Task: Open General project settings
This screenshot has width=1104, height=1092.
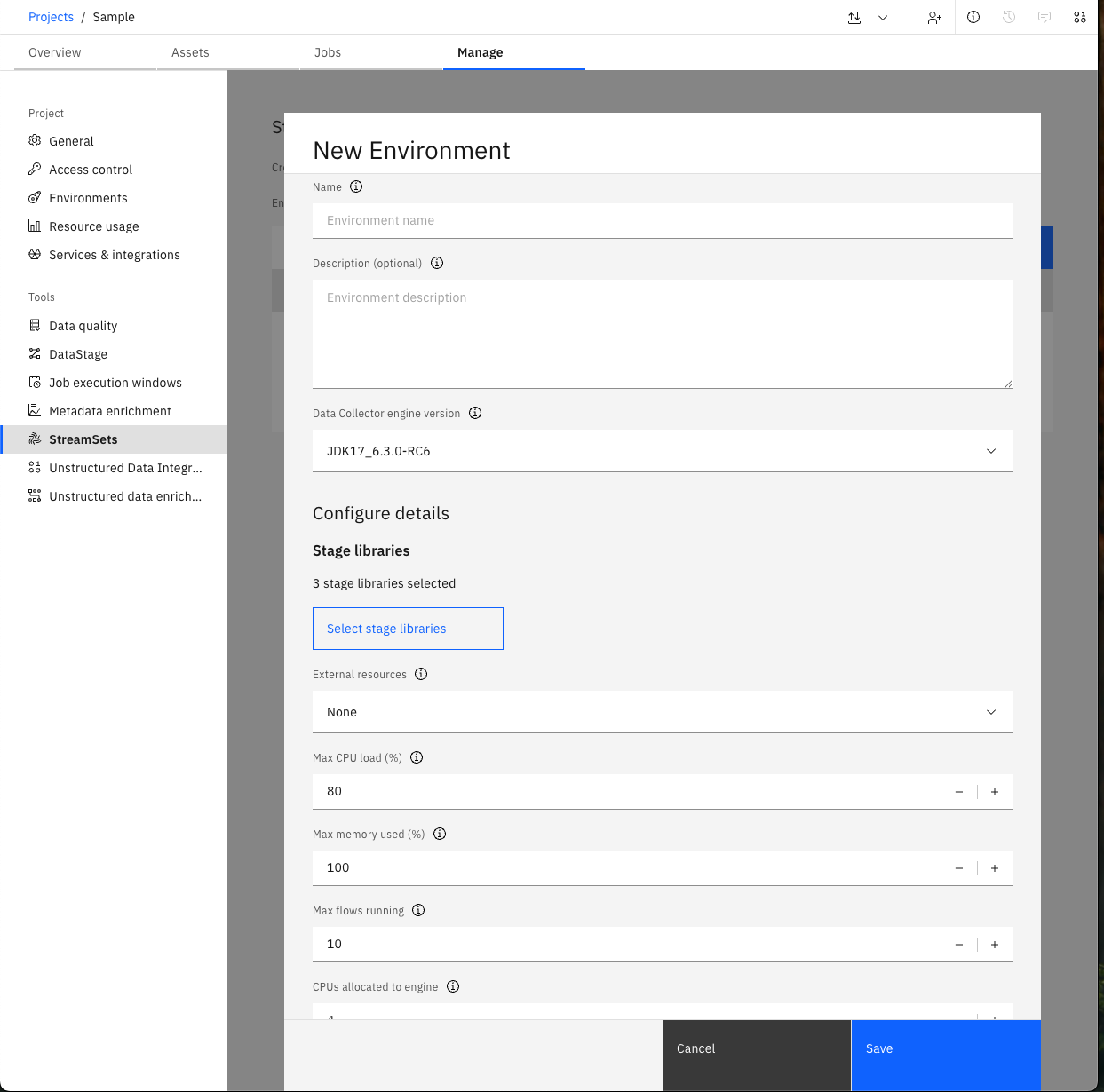Action: (114, 141)
